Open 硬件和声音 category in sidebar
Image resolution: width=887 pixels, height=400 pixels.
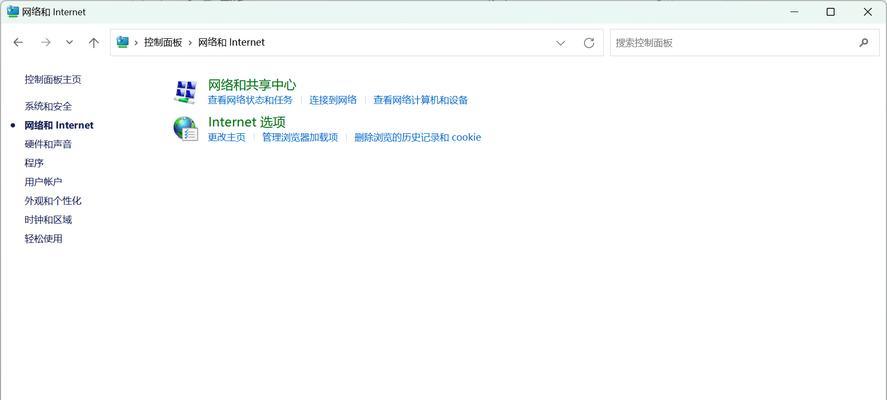(48, 144)
